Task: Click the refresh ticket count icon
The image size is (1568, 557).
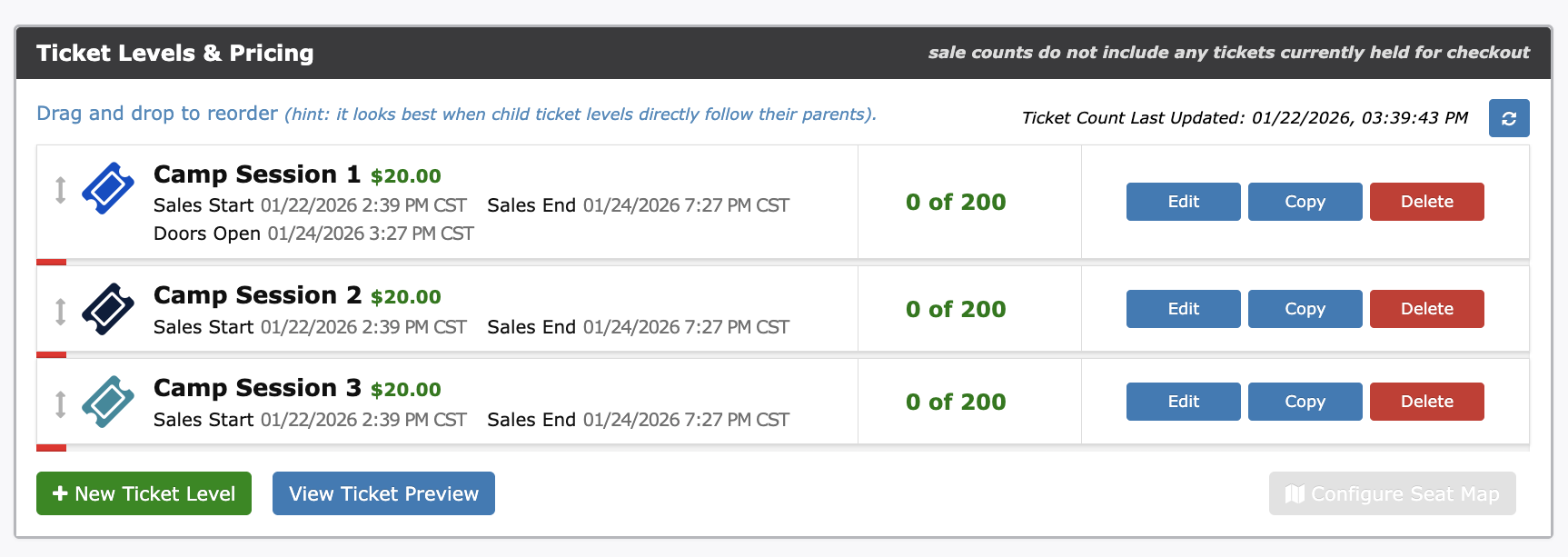Action: pyautogui.click(x=1509, y=118)
